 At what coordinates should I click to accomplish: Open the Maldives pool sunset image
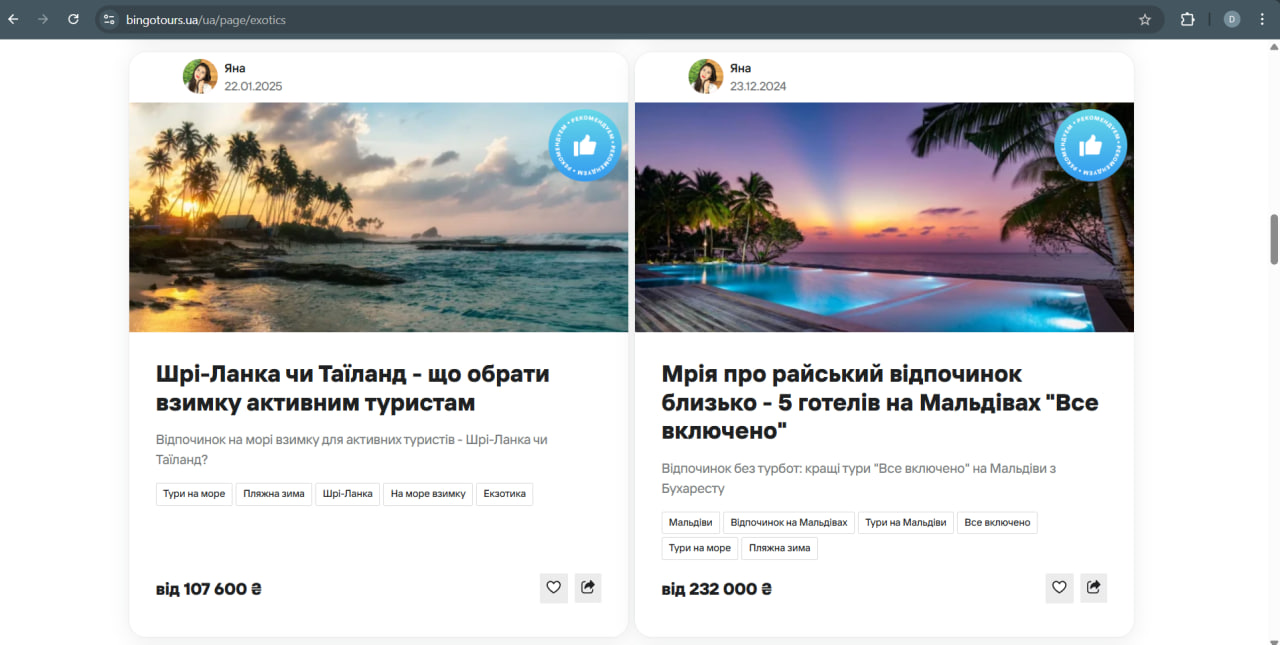(x=884, y=217)
